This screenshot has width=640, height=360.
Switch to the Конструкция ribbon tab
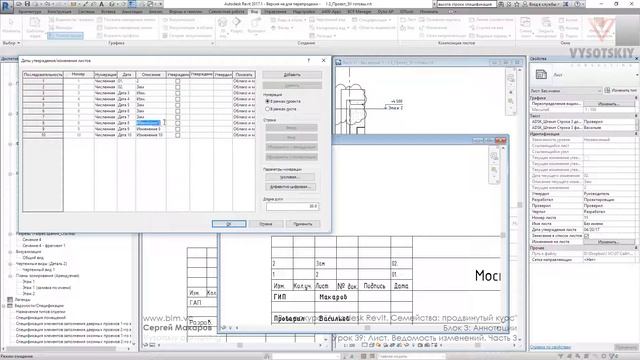point(60,12)
